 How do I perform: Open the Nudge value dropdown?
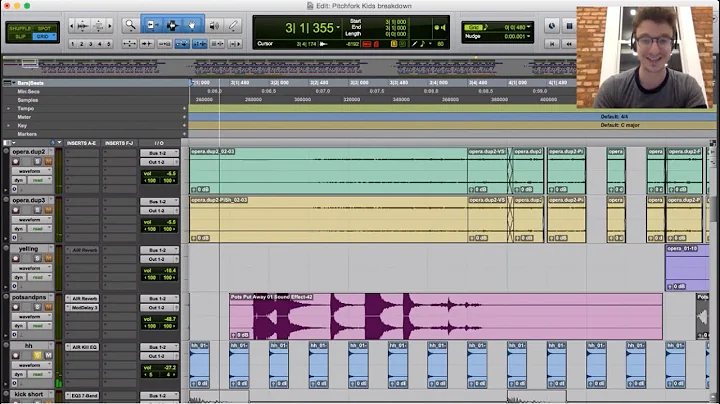[529, 36]
